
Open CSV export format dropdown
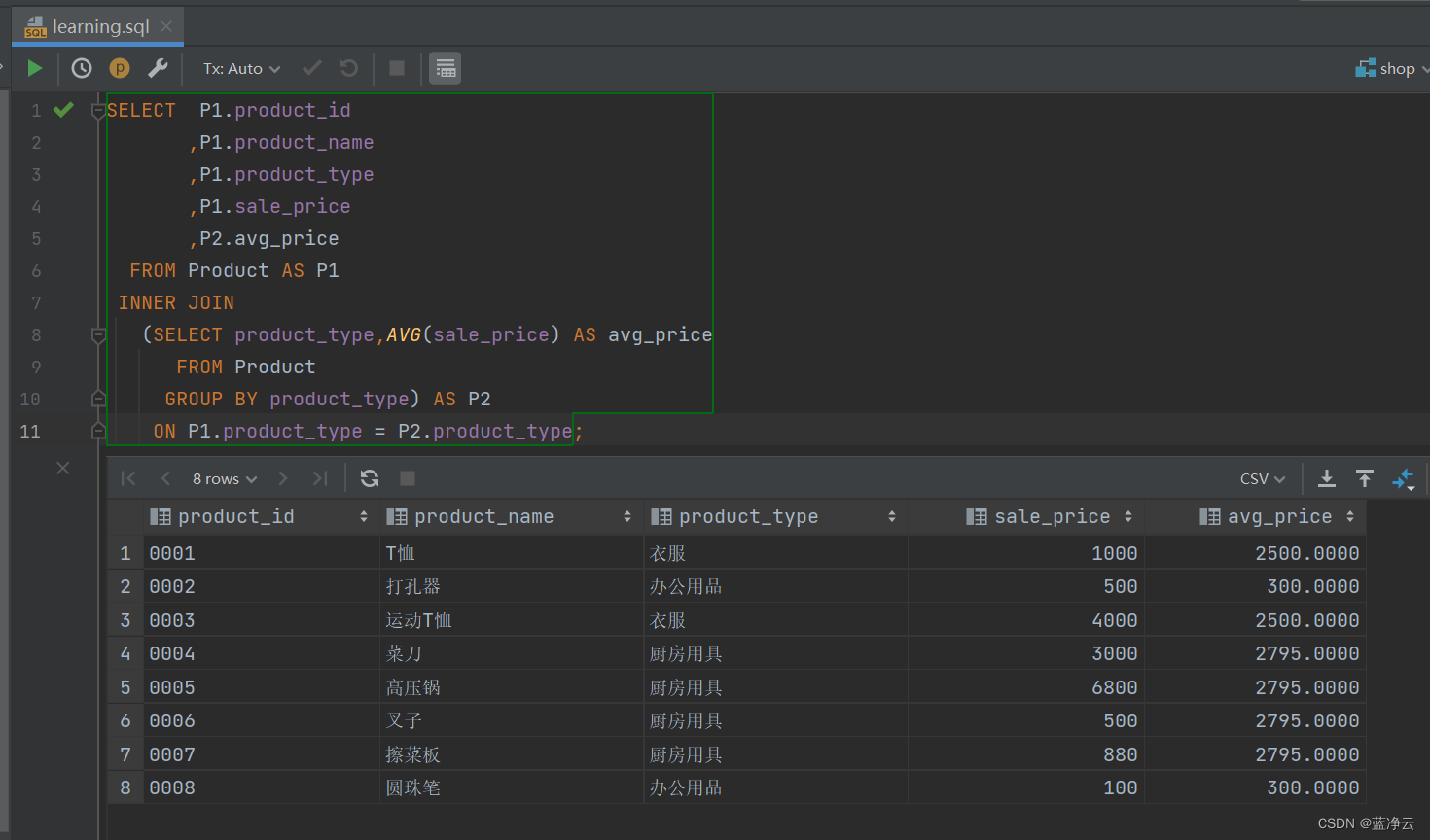pos(1263,479)
